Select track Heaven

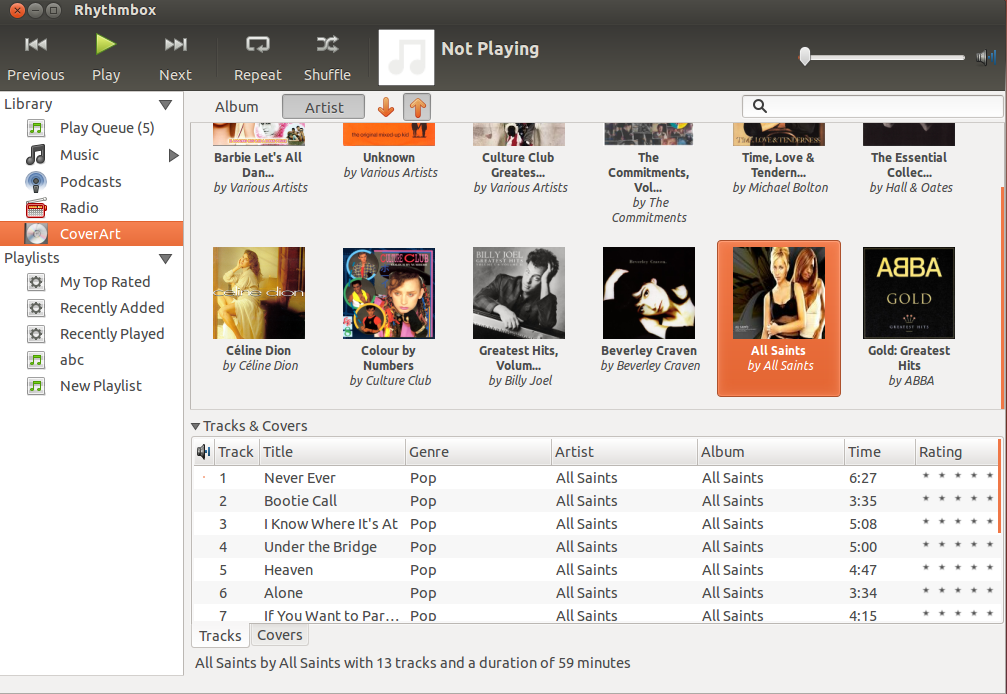coord(595,570)
